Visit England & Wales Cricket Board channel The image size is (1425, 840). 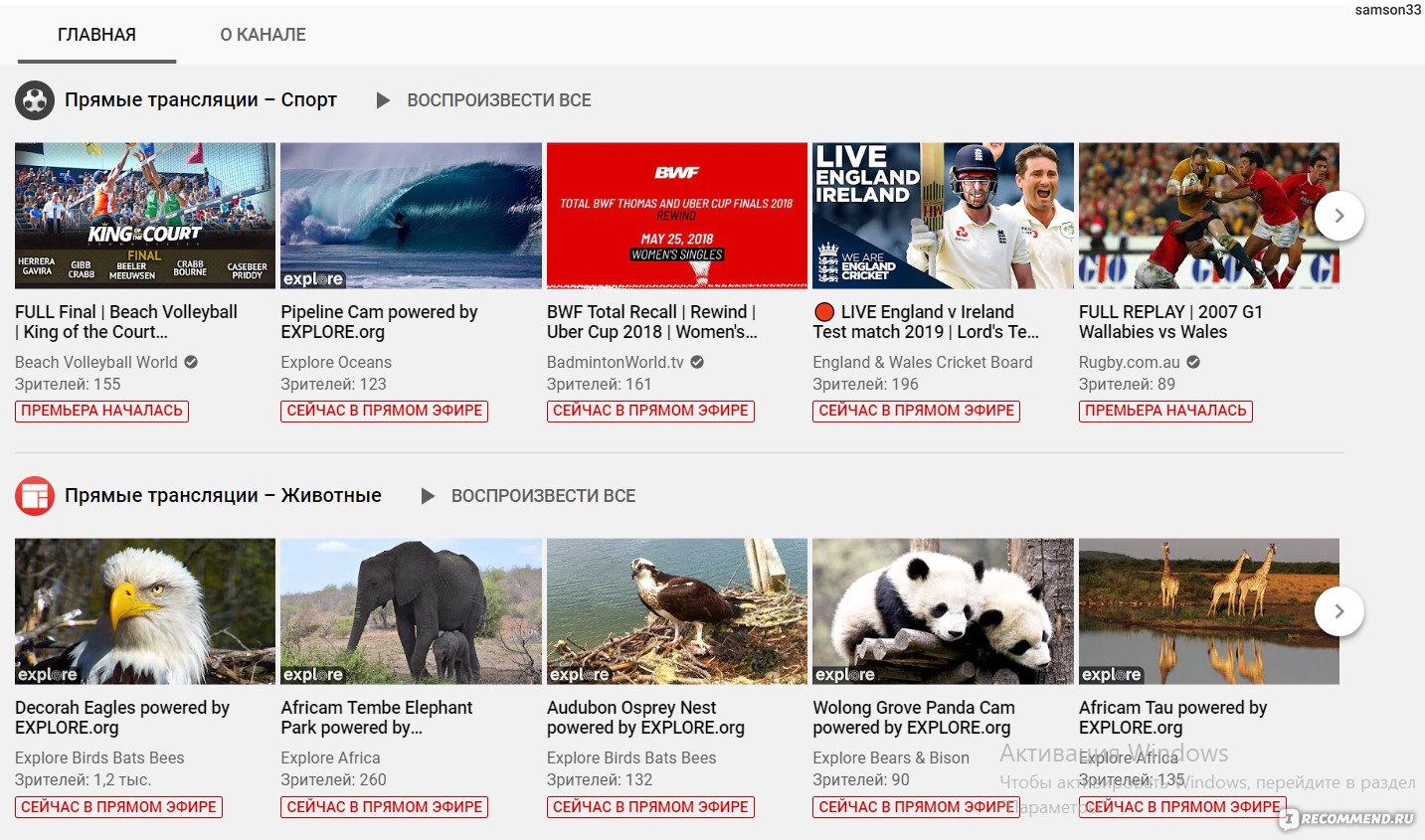tap(923, 363)
